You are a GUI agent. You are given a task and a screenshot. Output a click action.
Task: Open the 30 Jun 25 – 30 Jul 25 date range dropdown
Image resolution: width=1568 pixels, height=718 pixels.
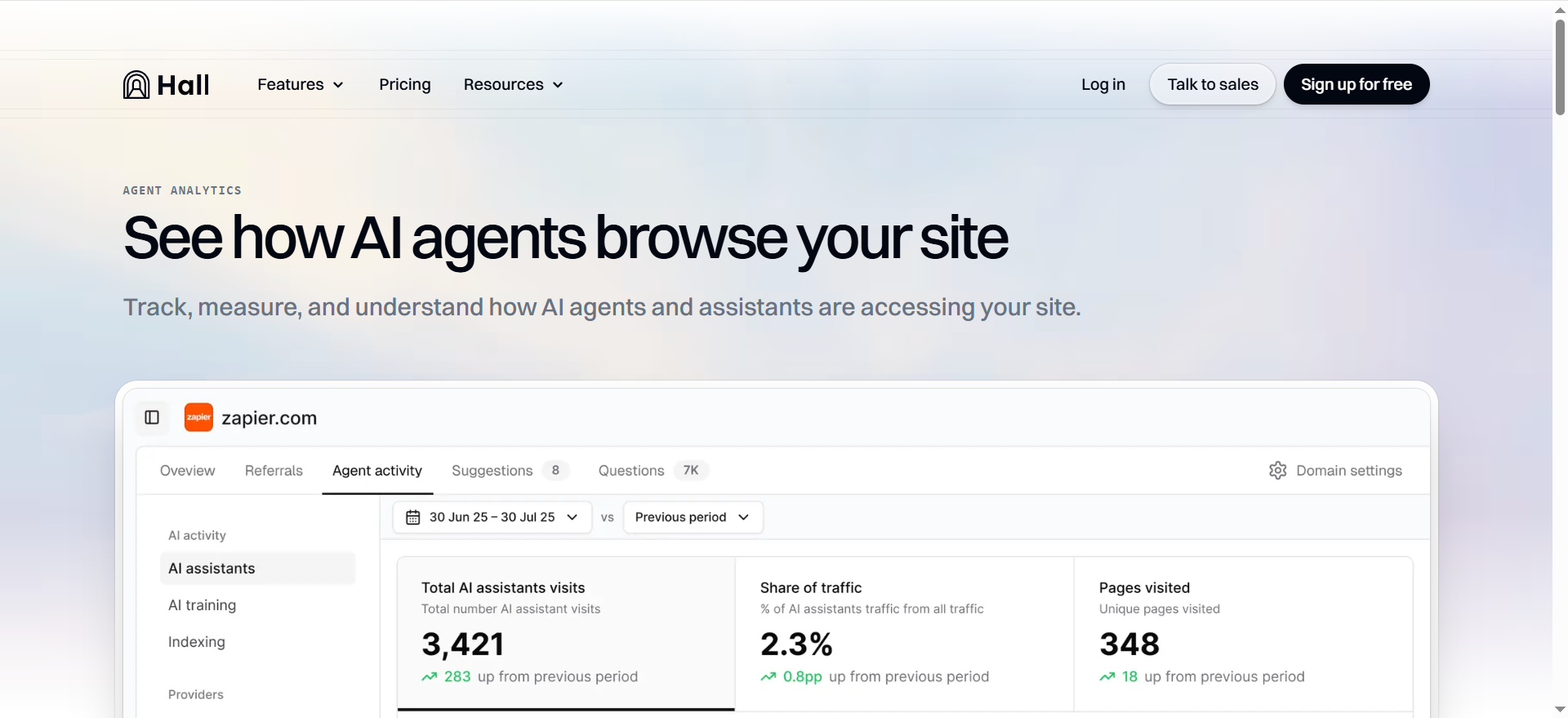[492, 517]
